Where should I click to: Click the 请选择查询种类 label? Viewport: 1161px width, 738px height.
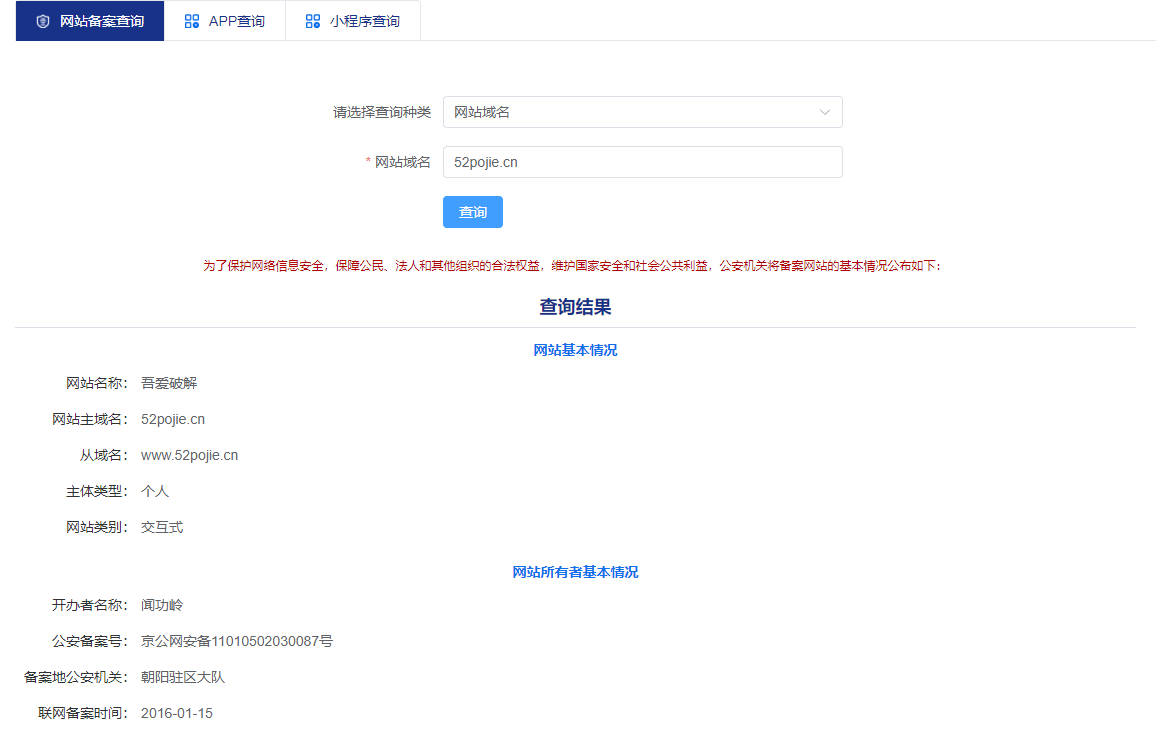tap(381, 113)
